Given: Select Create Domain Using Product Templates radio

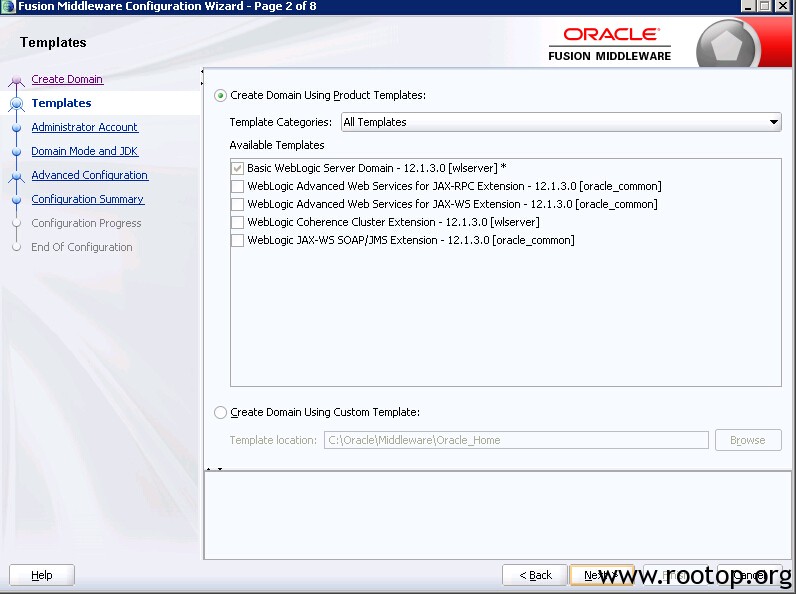Looking at the screenshot, I should (220, 95).
